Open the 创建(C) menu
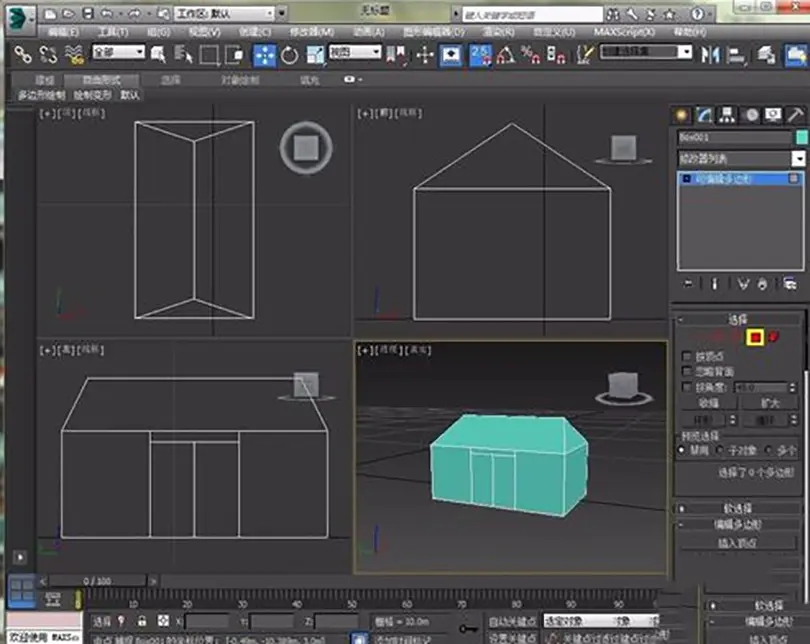The height and width of the screenshot is (644, 810). pyautogui.click(x=255, y=32)
